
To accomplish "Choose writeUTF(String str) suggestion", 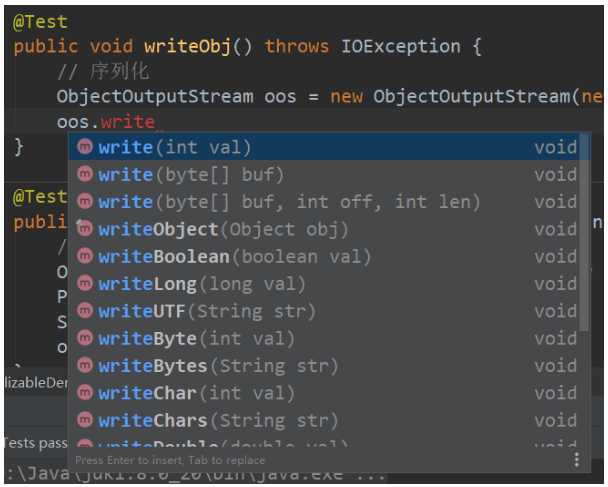I will click(x=326, y=311).
